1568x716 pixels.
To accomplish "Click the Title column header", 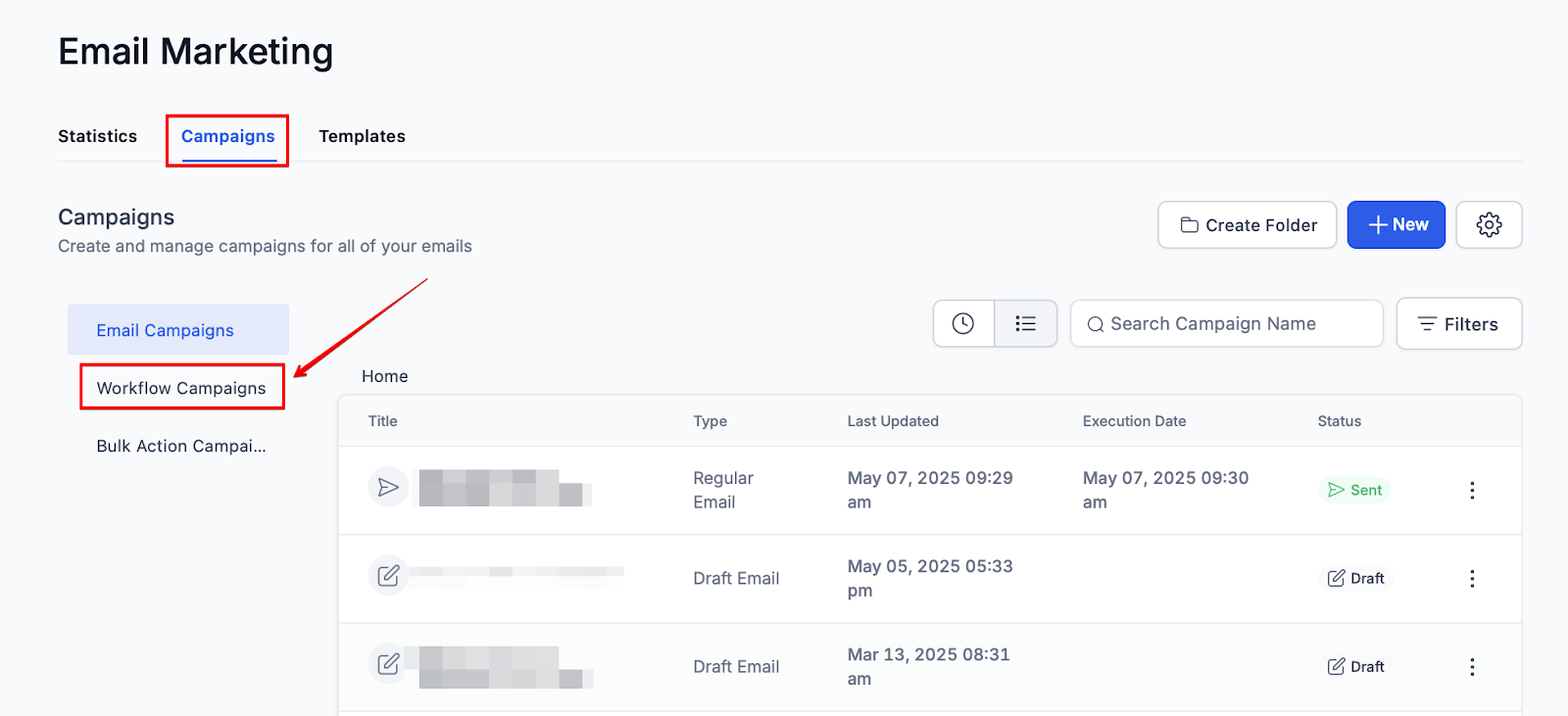I will 383,421.
